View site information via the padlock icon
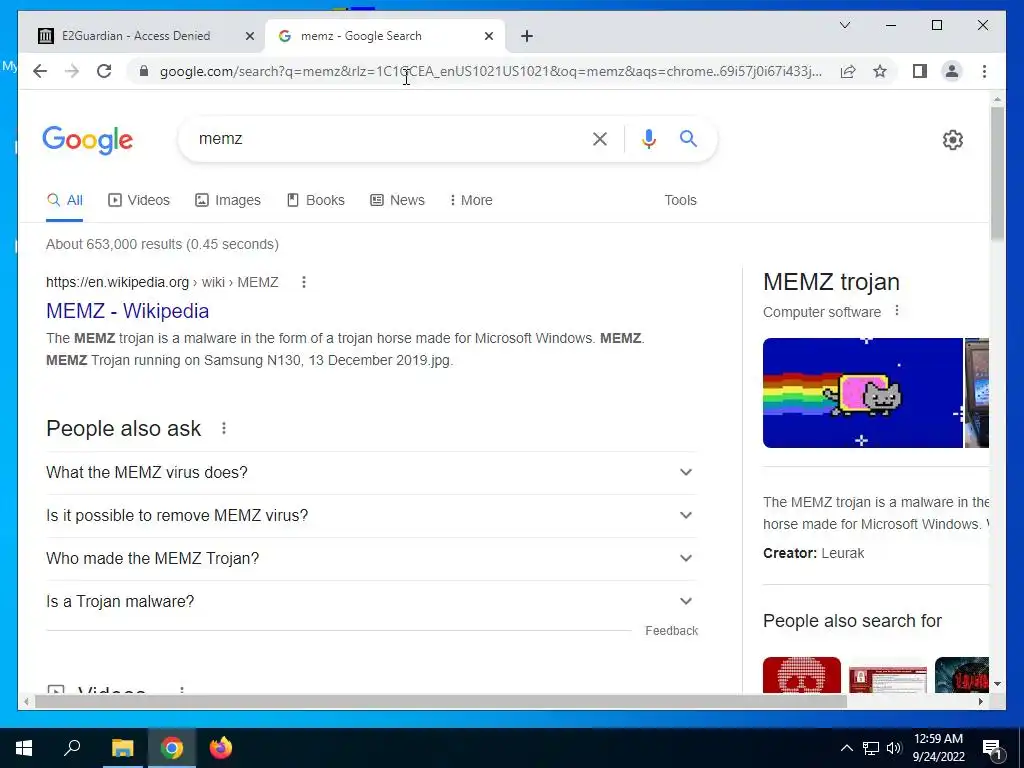Screen dimensions: 1024x768 [x=144, y=71]
